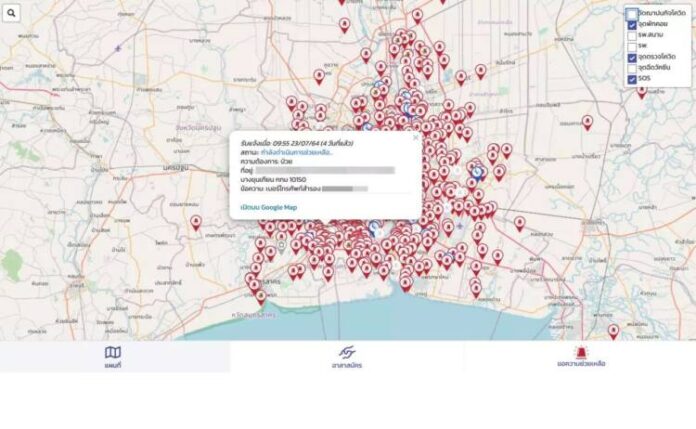This screenshot has height=429, width=696.
Task: Enable the จุดฉีดวัคซีน layer checkbox
Action: 632,68
